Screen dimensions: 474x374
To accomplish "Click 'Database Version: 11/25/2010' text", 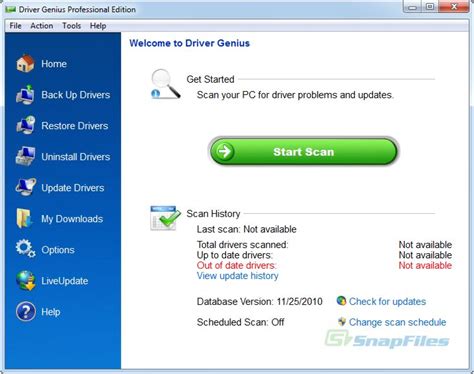I will [x=259, y=301].
